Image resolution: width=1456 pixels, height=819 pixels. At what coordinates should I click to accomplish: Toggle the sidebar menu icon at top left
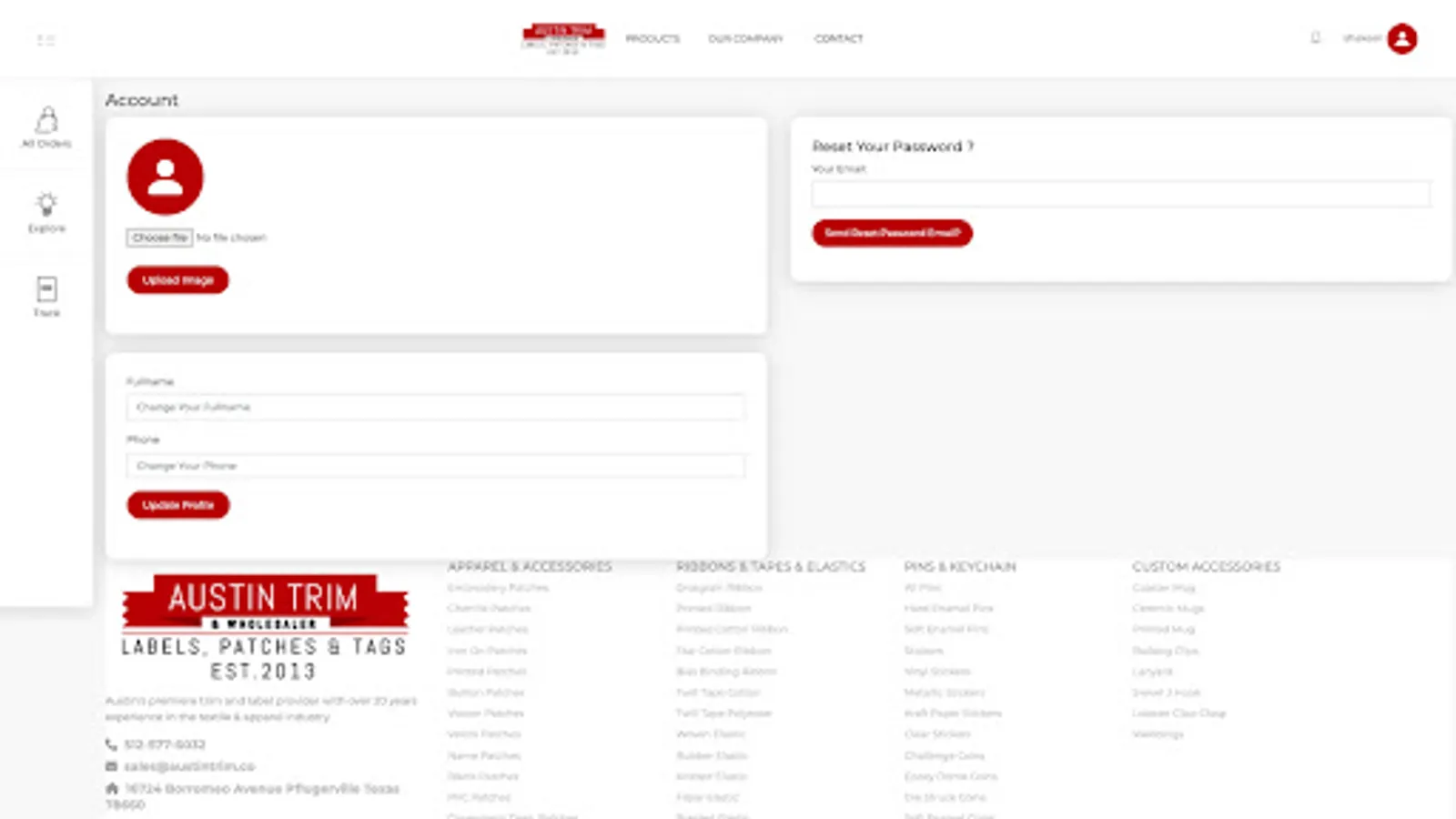coord(46,40)
